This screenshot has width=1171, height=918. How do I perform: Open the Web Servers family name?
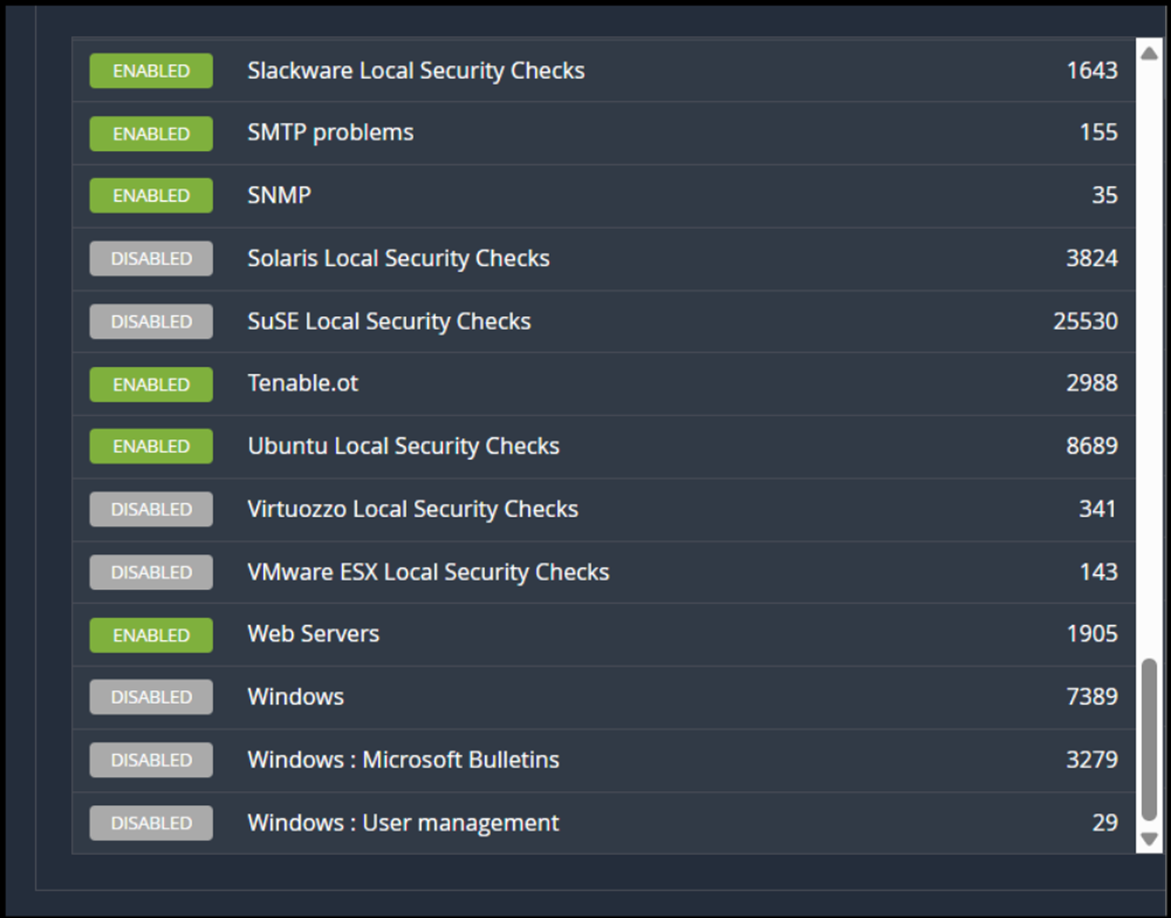[x=313, y=633]
